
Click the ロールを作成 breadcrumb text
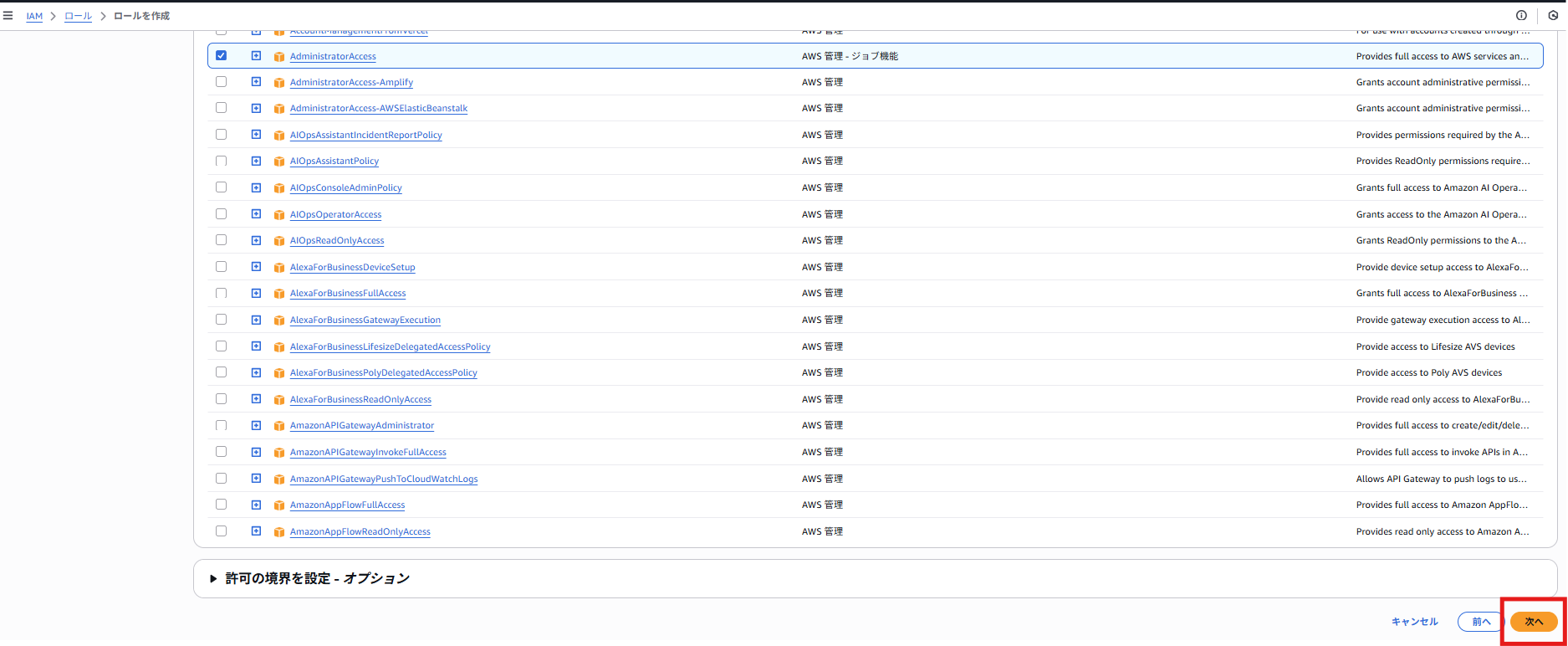point(141,16)
